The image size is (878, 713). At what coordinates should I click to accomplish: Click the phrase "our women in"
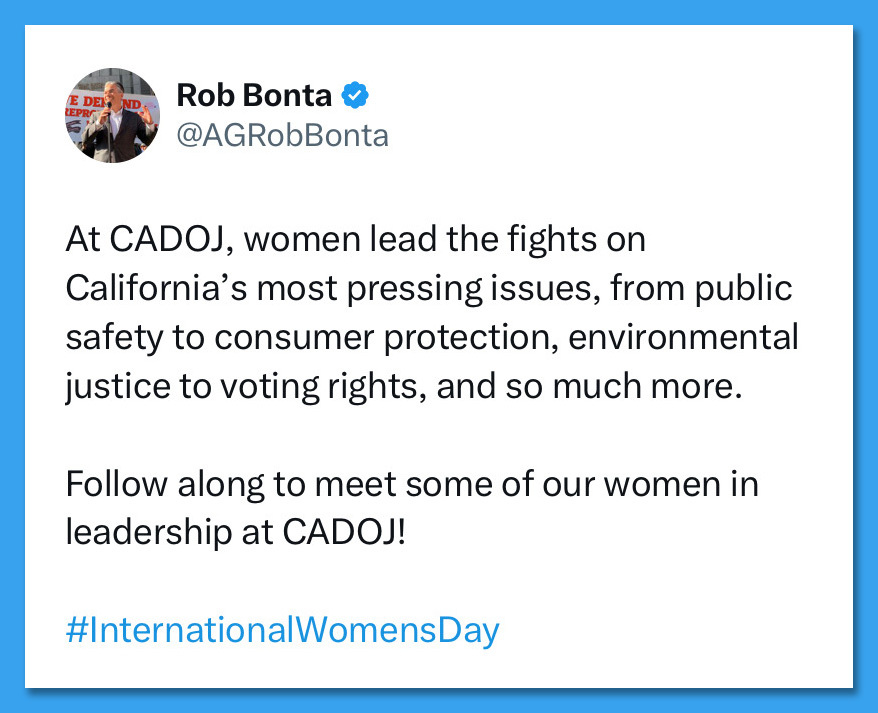pos(655,485)
